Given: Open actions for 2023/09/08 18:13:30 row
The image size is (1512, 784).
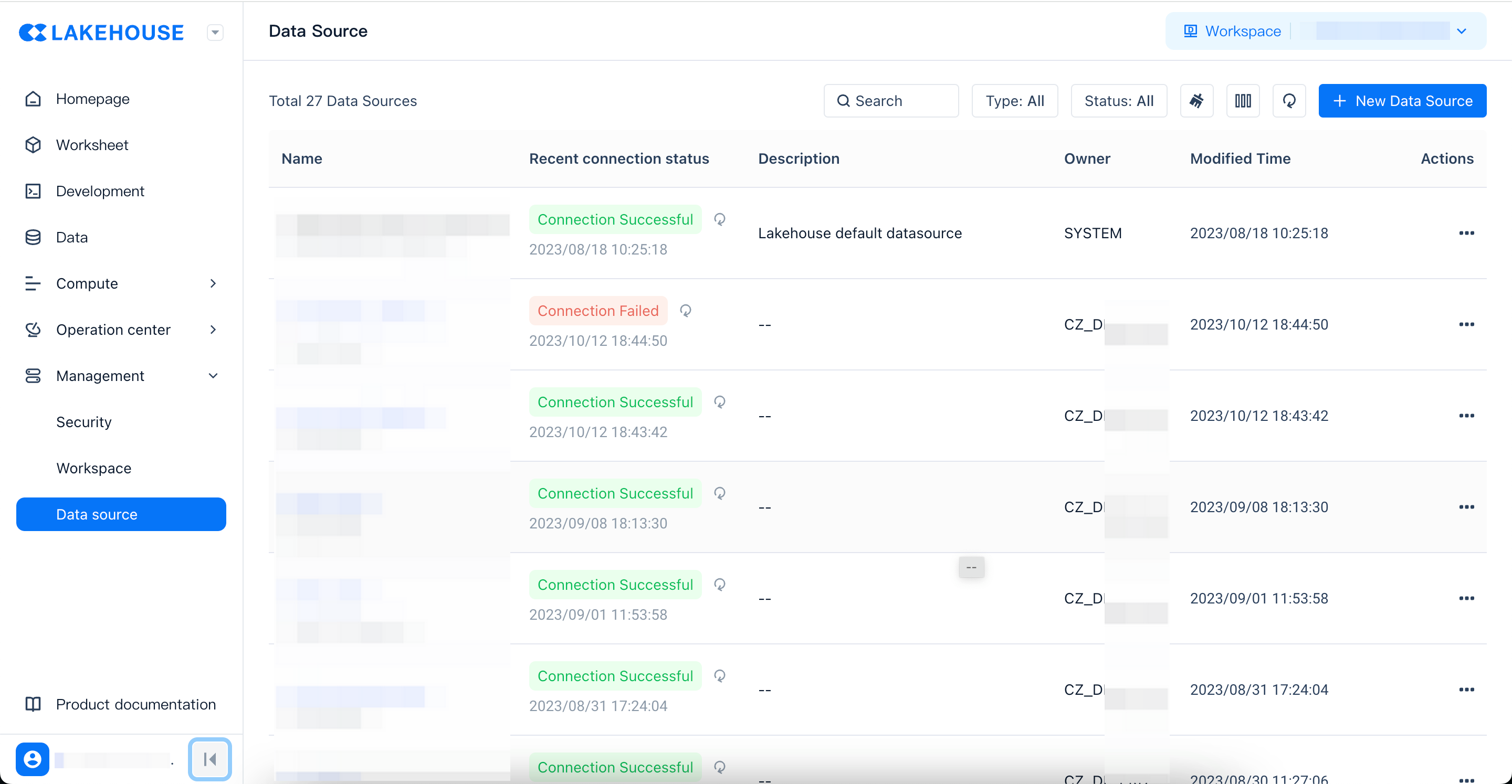Looking at the screenshot, I should tap(1466, 507).
